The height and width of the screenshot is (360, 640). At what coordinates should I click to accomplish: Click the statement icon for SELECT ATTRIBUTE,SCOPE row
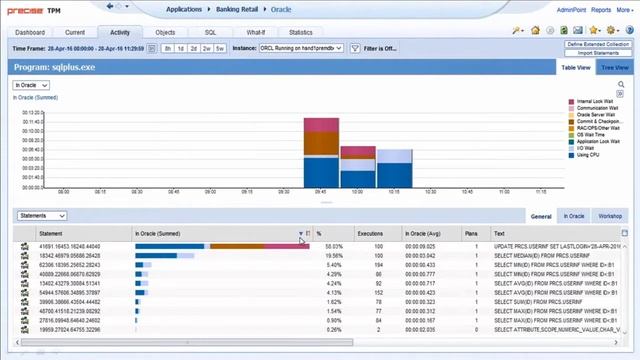(x=25, y=330)
